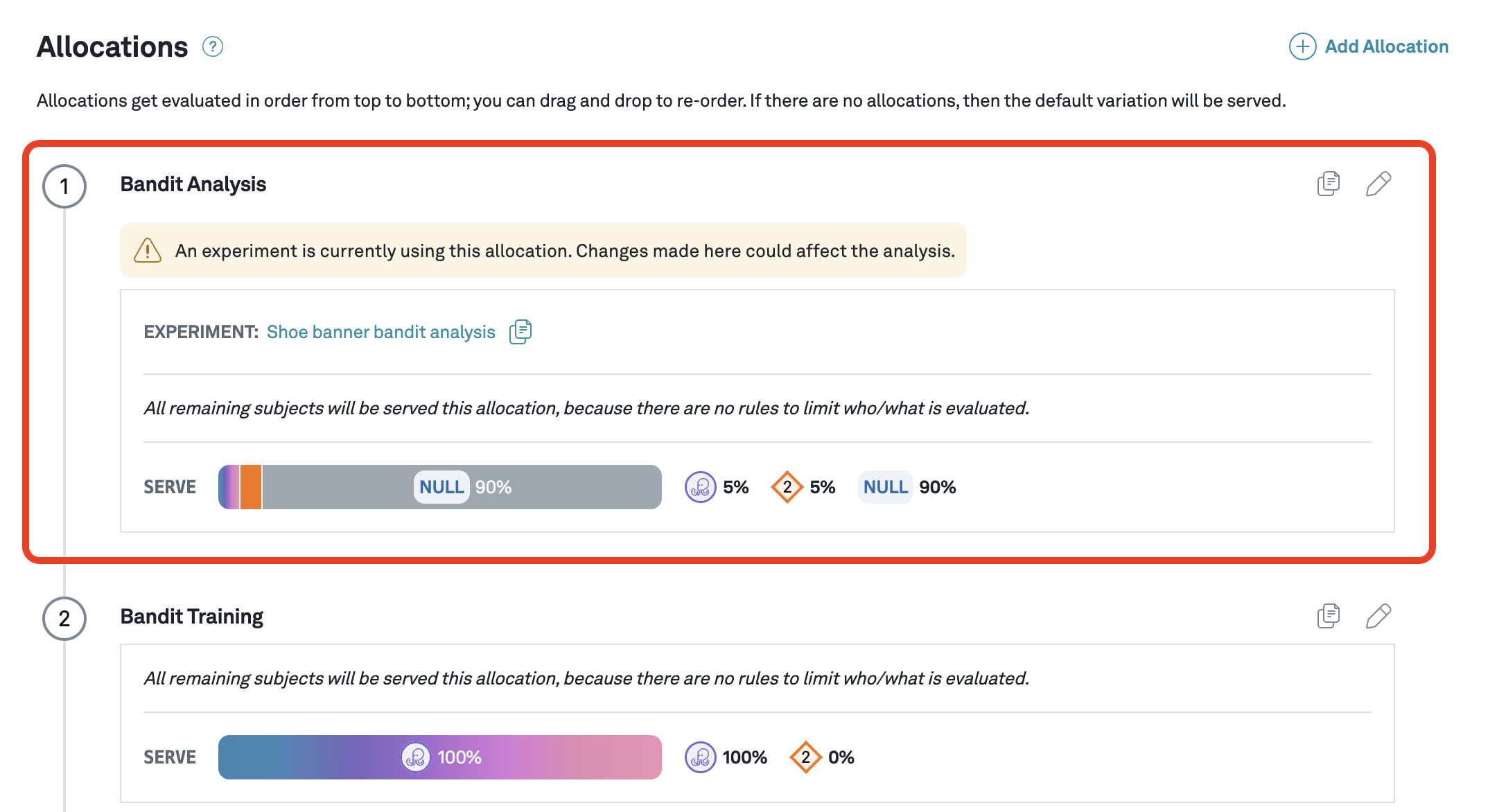
Task: Open the Shoe banner bandit analysis link
Action: 380,332
